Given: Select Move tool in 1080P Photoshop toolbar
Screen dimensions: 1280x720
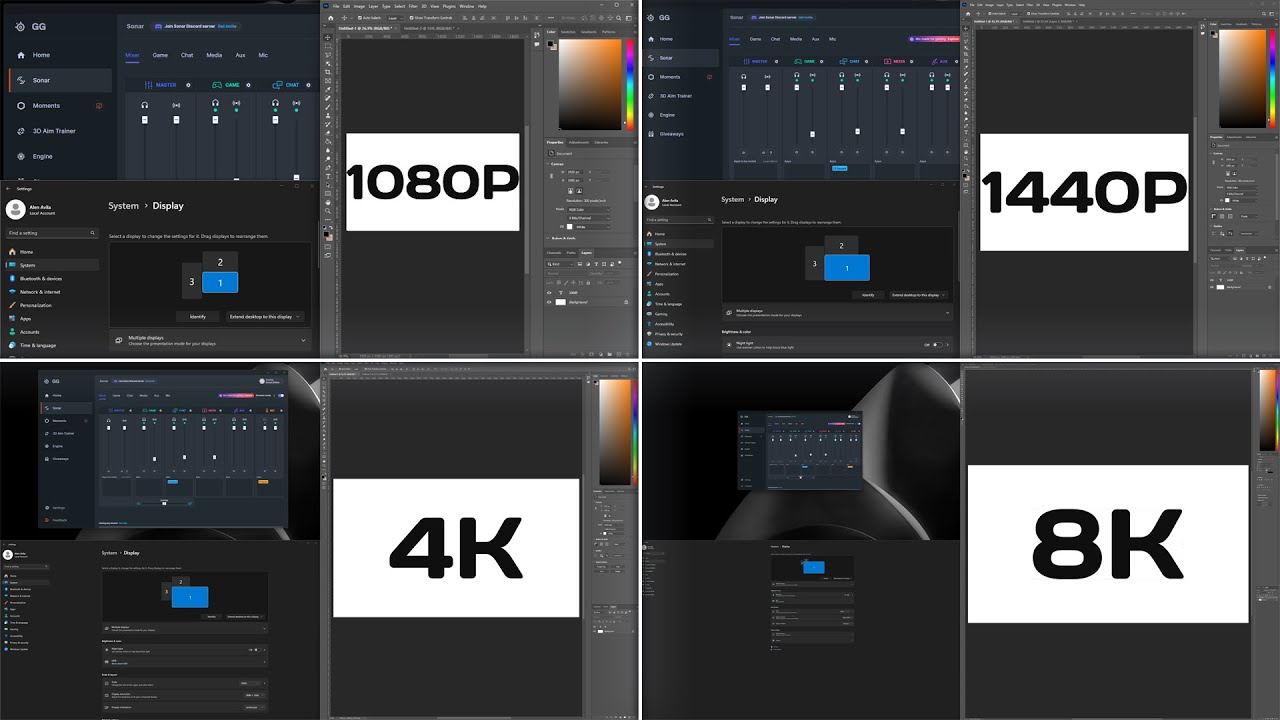Looking at the screenshot, I should [x=328, y=38].
